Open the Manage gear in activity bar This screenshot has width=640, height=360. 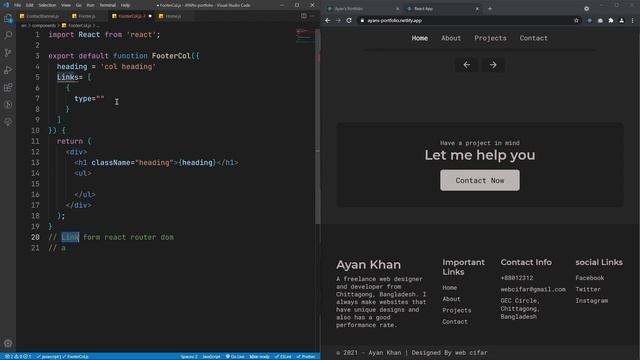tap(8, 343)
